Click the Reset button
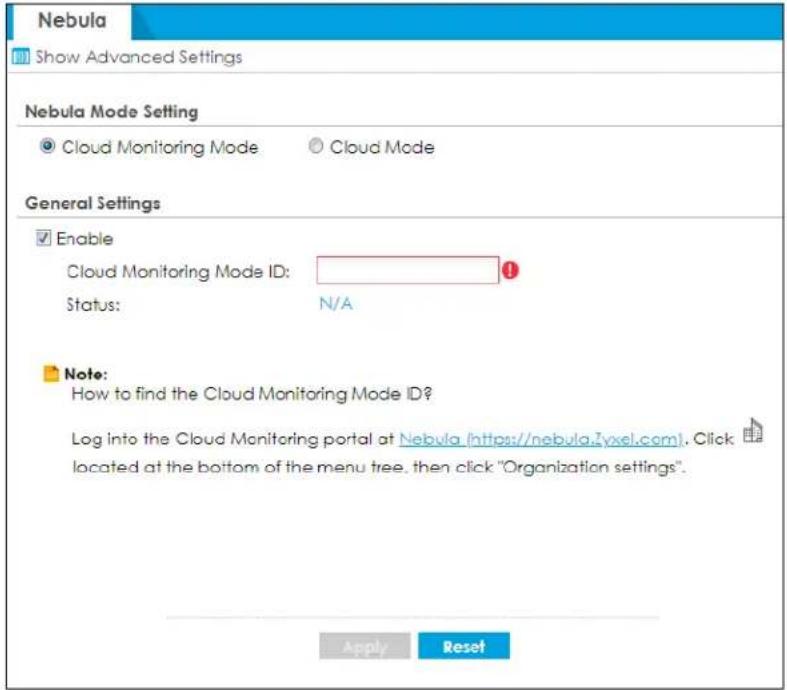Viewport: 787px width, 690px height. pyautogui.click(x=464, y=646)
